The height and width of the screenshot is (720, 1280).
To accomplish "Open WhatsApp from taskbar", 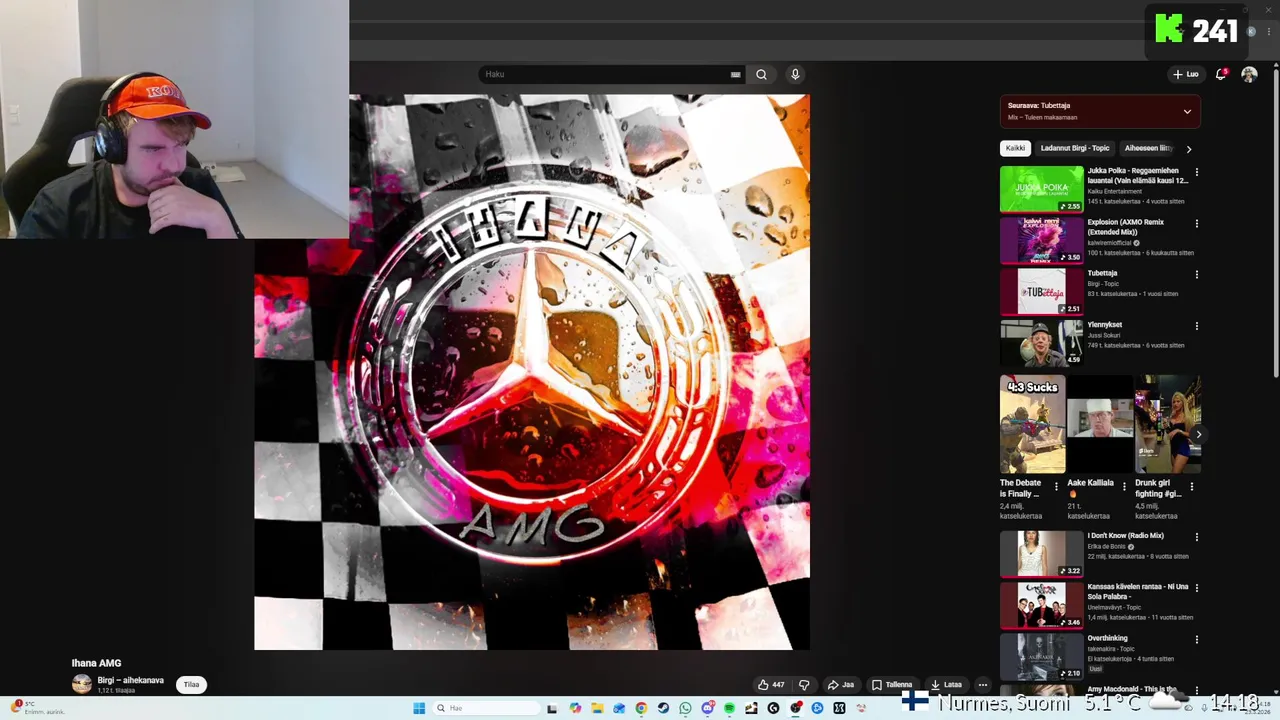I will (x=685, y=708).
